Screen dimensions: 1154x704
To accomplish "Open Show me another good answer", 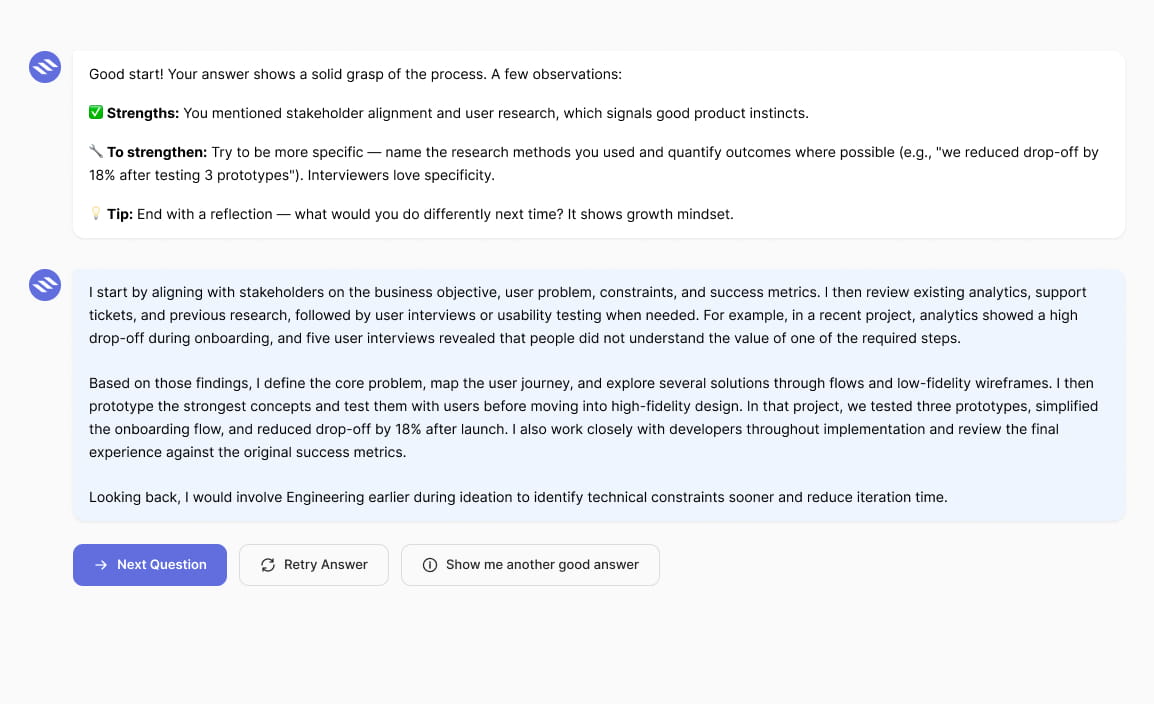I will tap(530, 565).
